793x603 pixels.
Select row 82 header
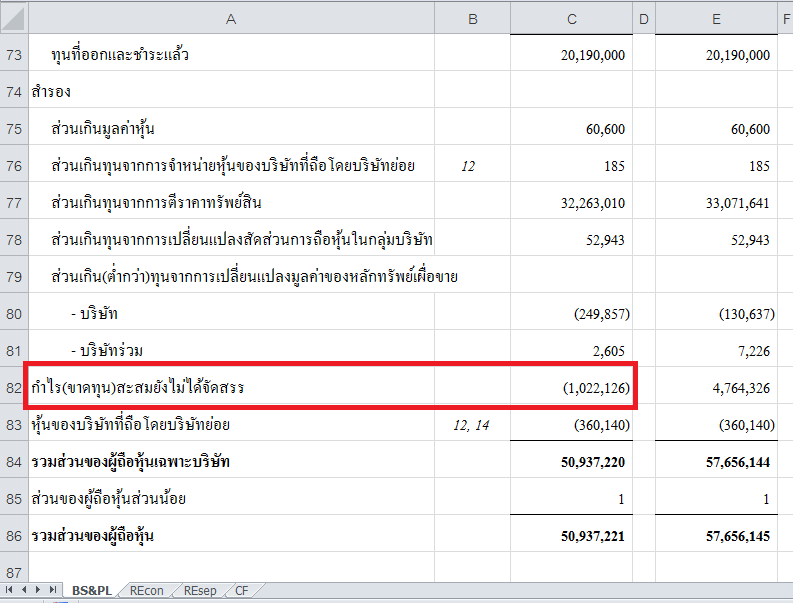[x=14, y=388]
